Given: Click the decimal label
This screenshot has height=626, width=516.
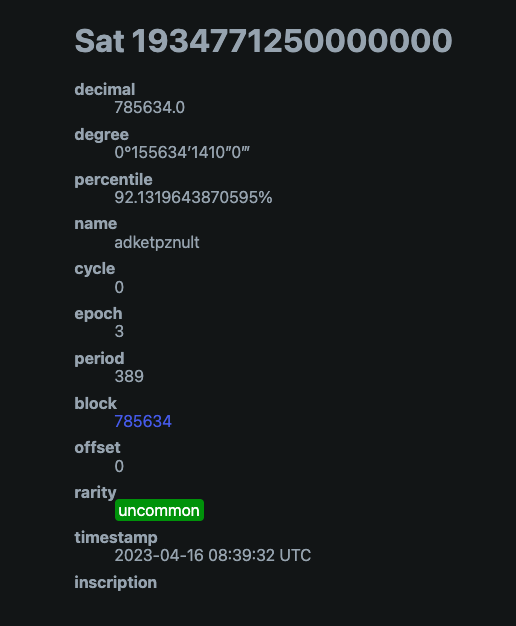Looking at the screenshot, I should [105, 89].
